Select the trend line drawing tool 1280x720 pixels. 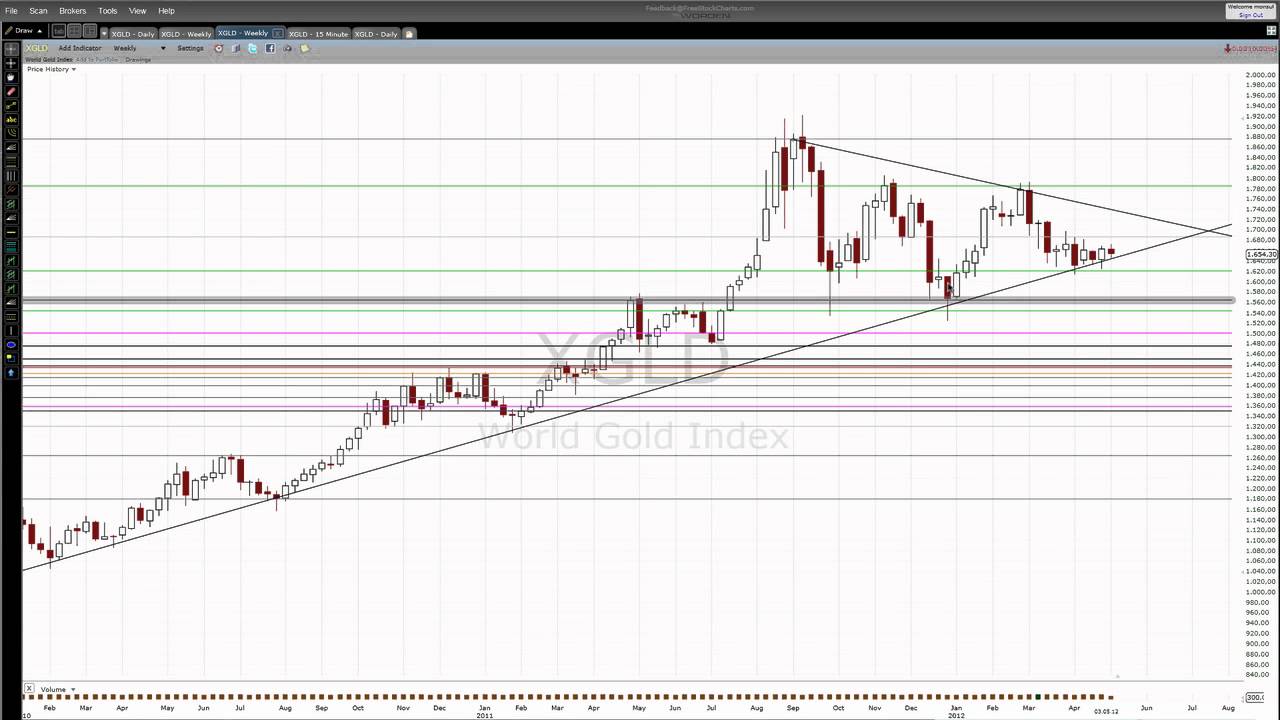tap(11, 105)
